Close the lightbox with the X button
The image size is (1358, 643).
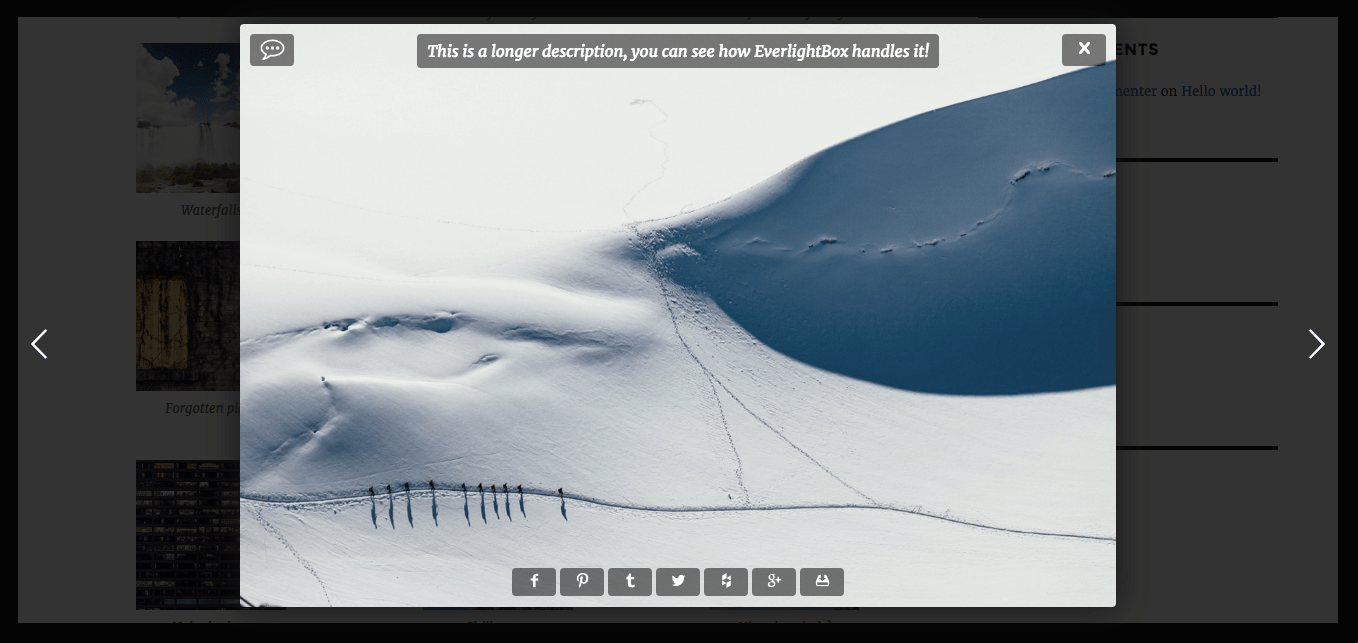1084,49
